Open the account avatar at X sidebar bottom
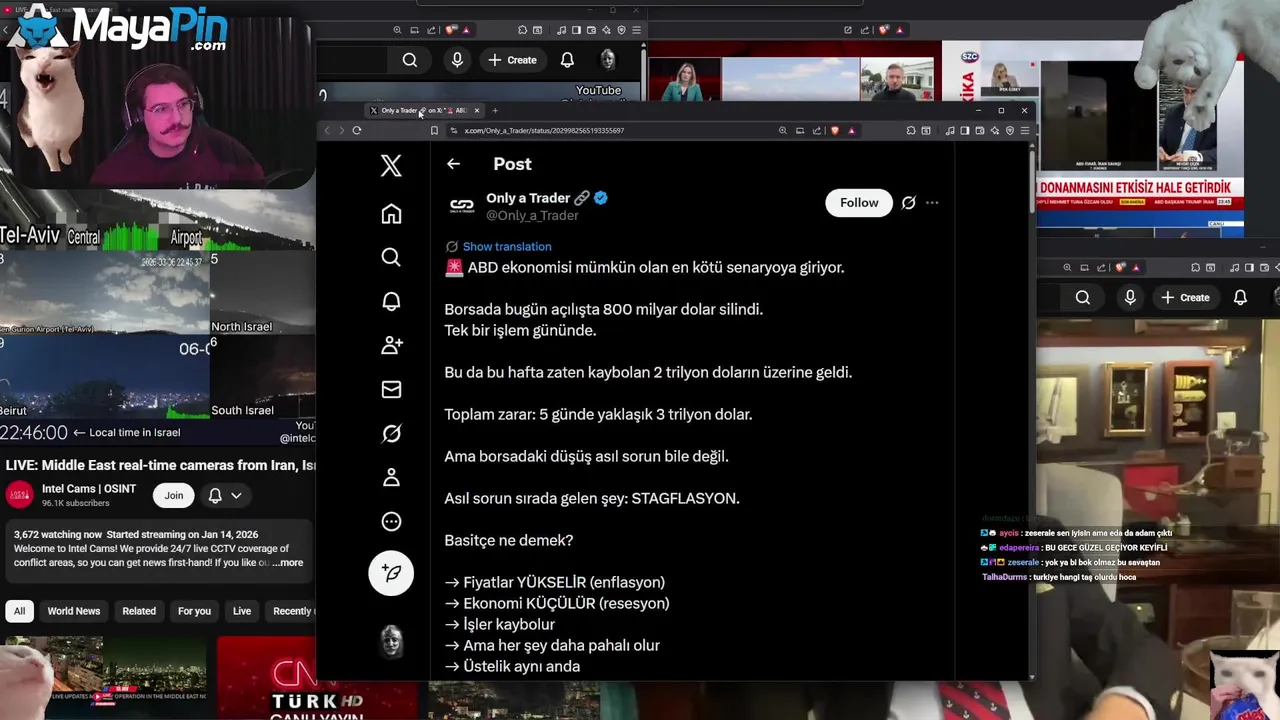The height and width of the screenshot is (720, 1280). click(x=391, y=641)
